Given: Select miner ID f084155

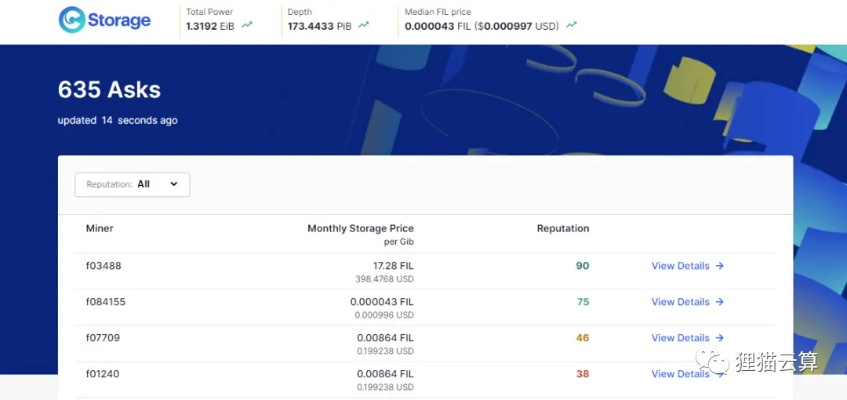Looking at the screenshot, I should click(106, 302).
